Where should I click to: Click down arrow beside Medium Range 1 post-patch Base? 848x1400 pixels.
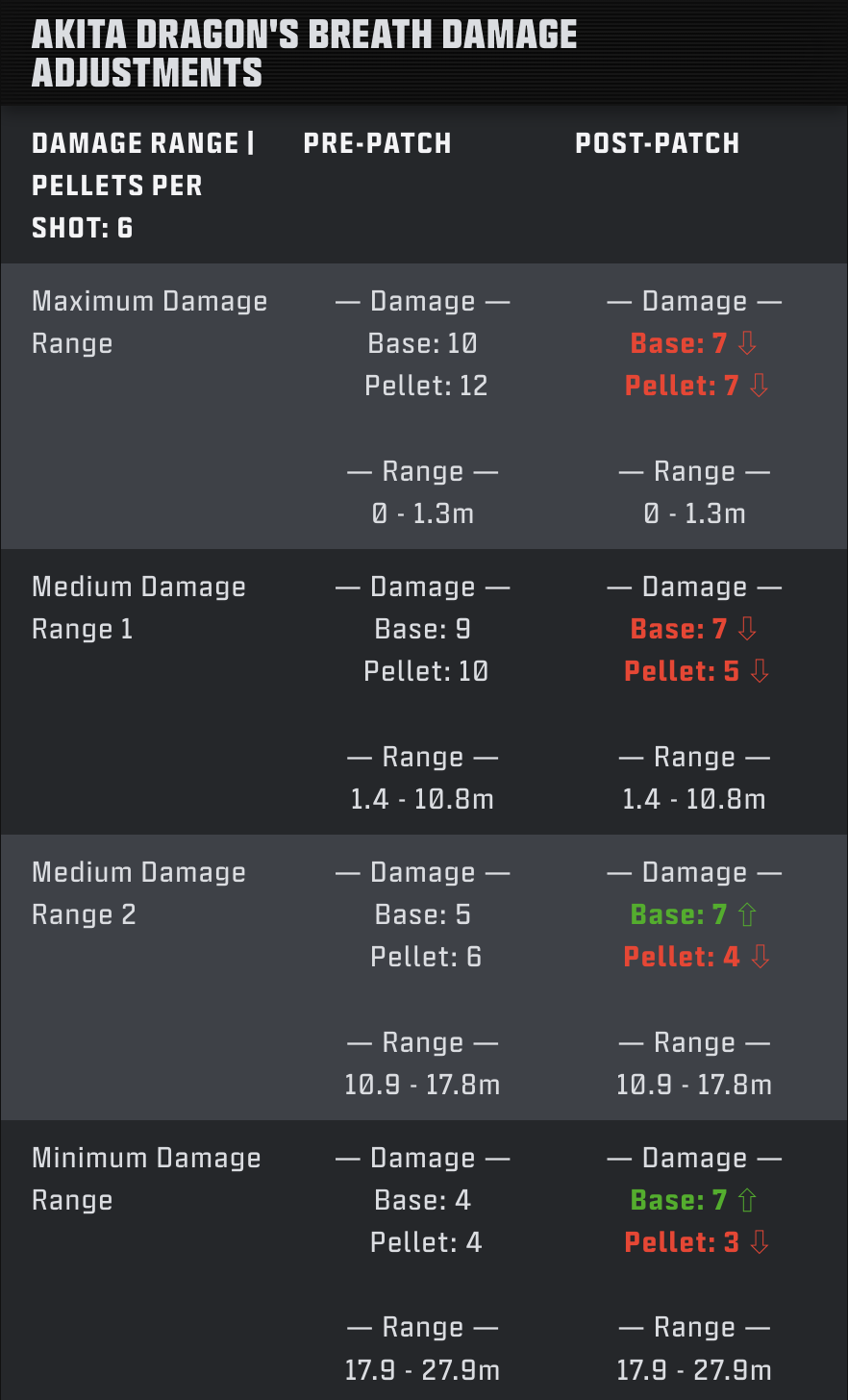pyautogui.click(x=747, y=629)
